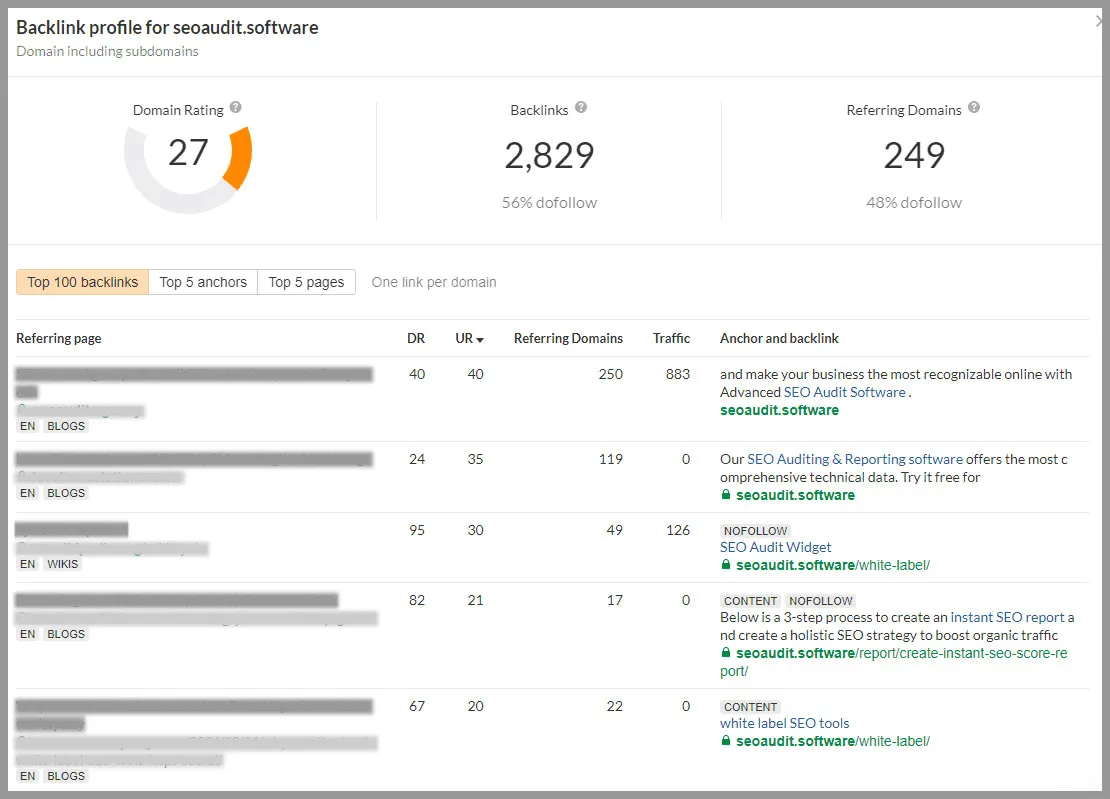Open the Domain Rating help tooltip icon

(236, 108)
